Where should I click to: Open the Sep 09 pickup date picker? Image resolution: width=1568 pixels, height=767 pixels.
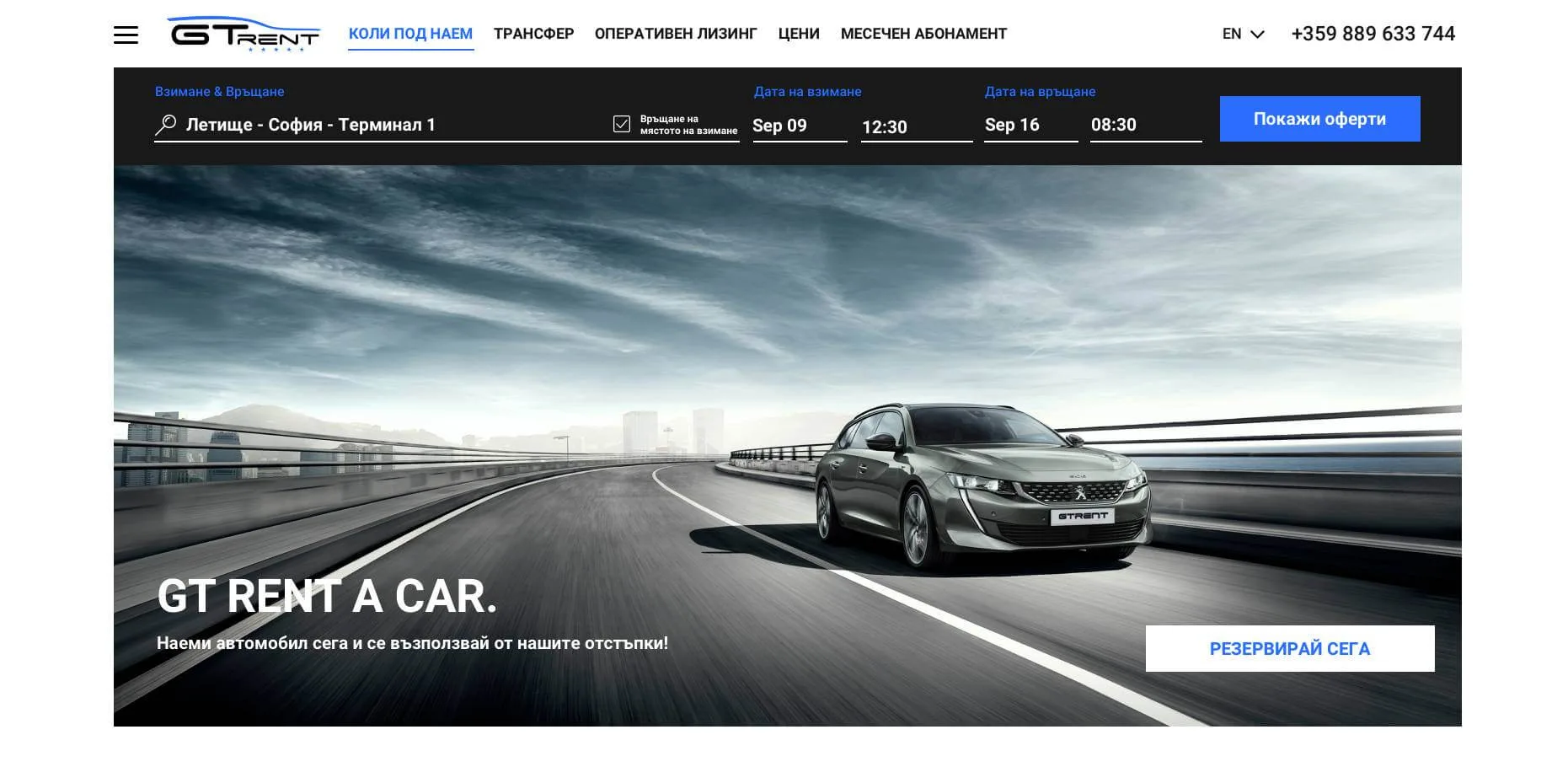click(x=798, y=126)
